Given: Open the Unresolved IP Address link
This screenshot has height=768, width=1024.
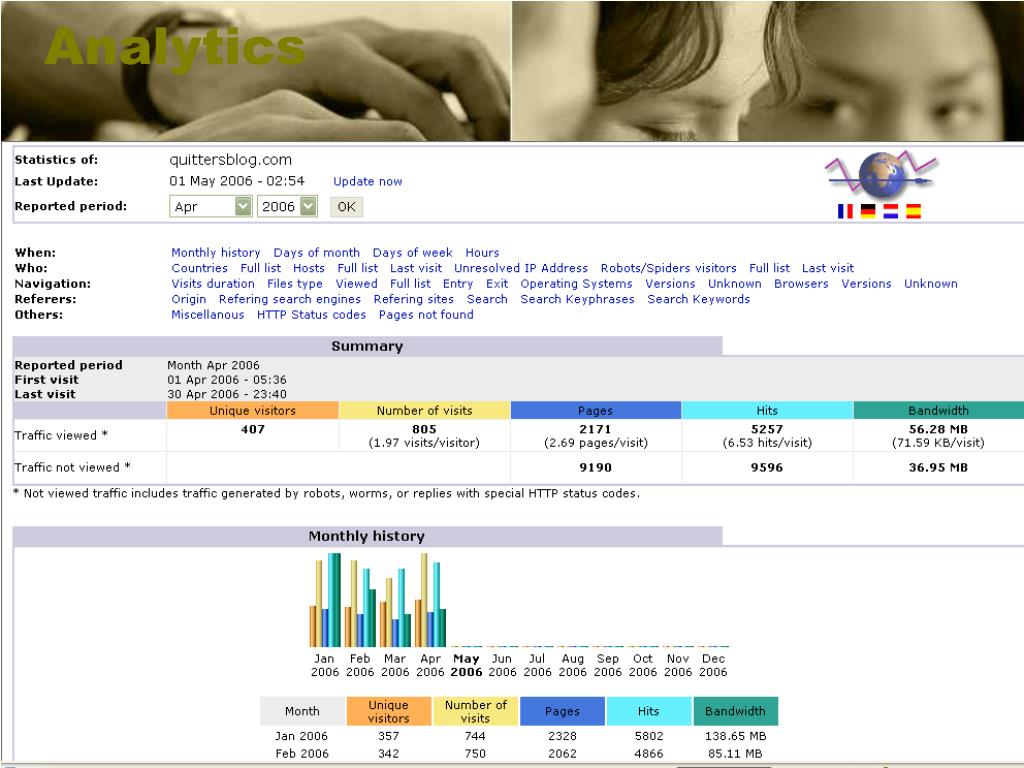Looking at the screenshot, I should click(521, 268).
